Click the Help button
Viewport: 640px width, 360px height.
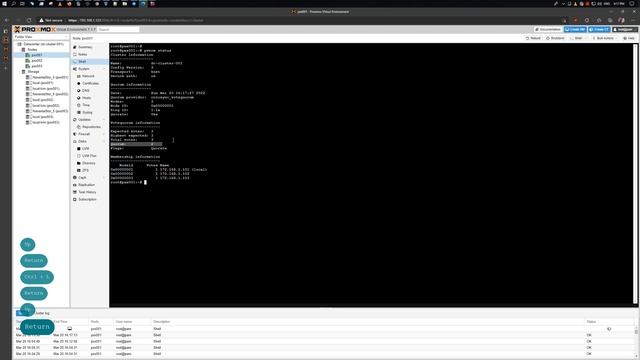point(629,38)
